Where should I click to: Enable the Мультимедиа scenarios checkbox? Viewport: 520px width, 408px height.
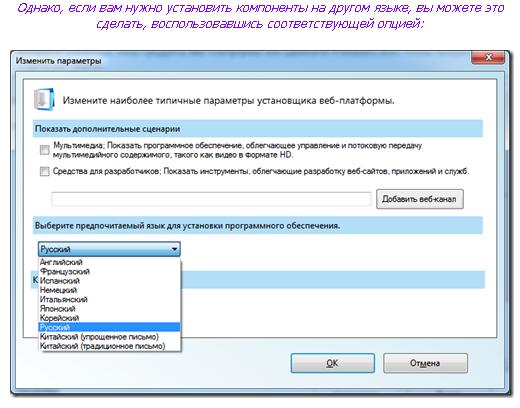tap(44, 150)
